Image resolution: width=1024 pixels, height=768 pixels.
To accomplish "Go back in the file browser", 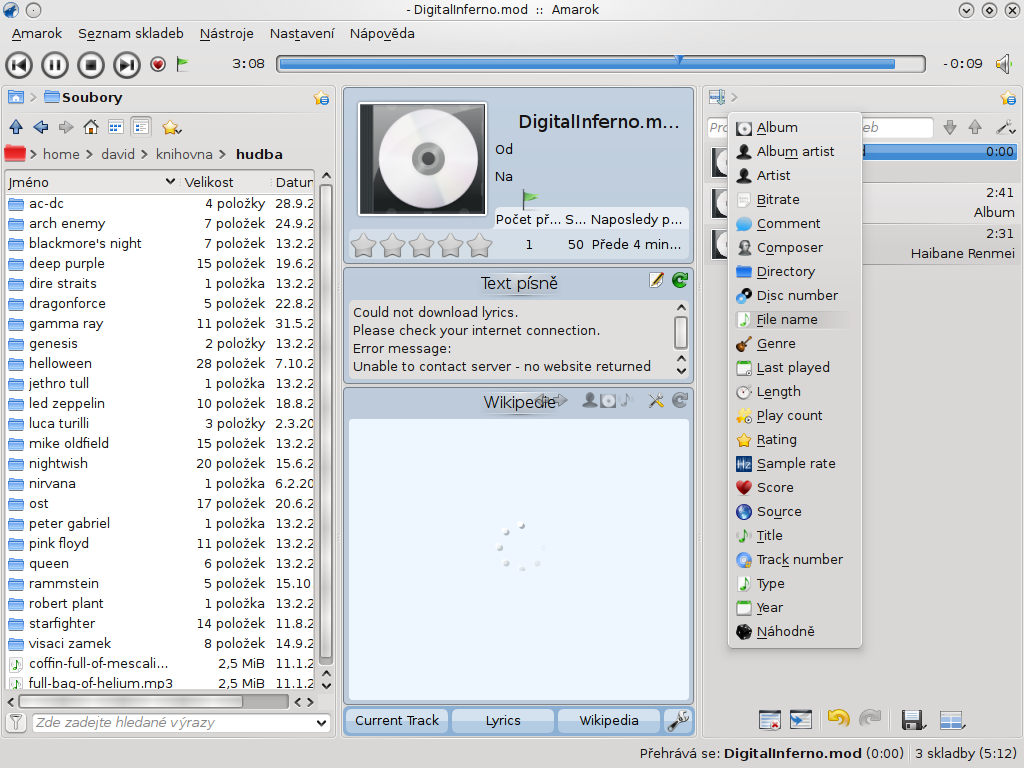I will click(41, 127).
